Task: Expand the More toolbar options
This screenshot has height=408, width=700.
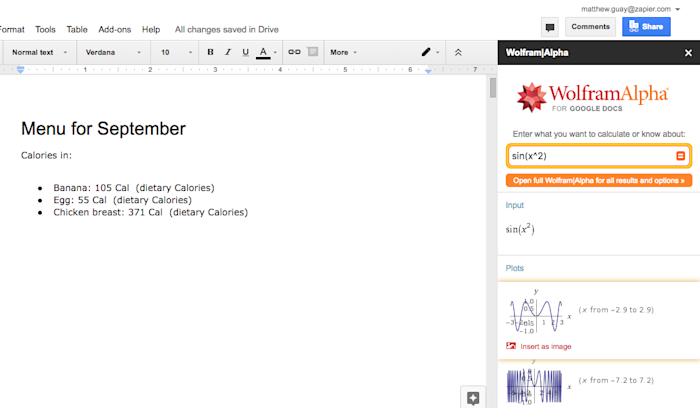Action: coord(343,52)
